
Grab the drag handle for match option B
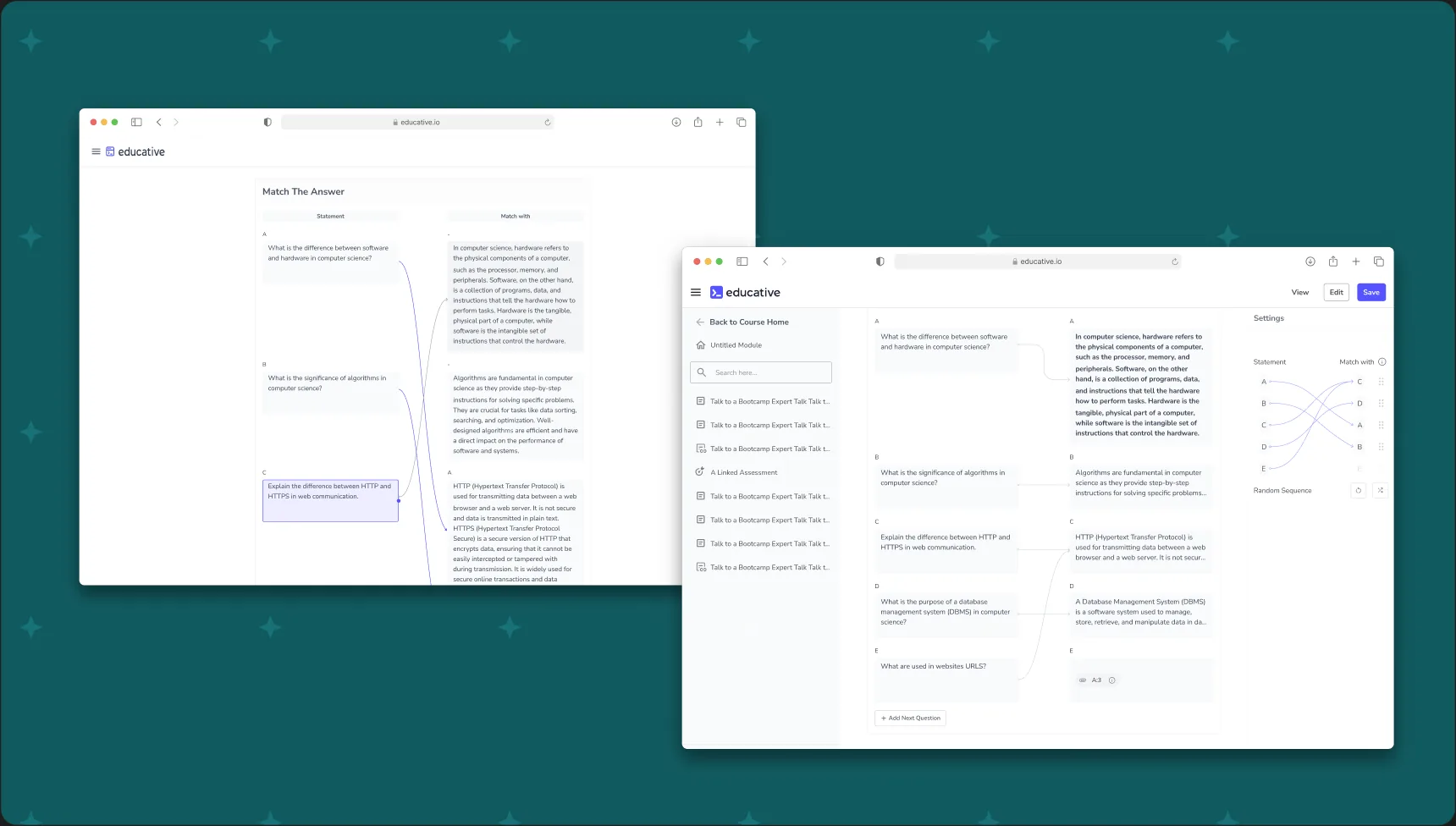1382,447
